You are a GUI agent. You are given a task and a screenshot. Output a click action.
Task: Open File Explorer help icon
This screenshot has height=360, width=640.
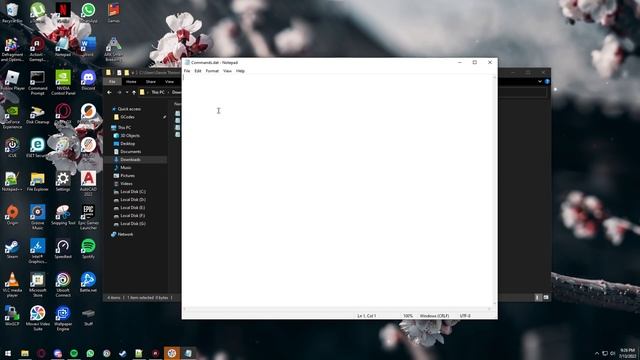(547, 82)
